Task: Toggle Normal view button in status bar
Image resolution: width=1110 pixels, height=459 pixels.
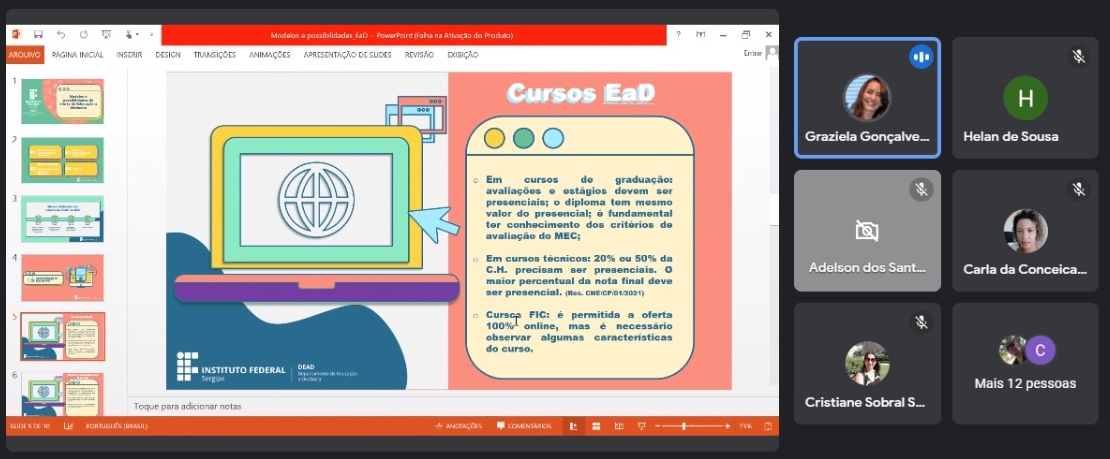Action: pos(573,426)
